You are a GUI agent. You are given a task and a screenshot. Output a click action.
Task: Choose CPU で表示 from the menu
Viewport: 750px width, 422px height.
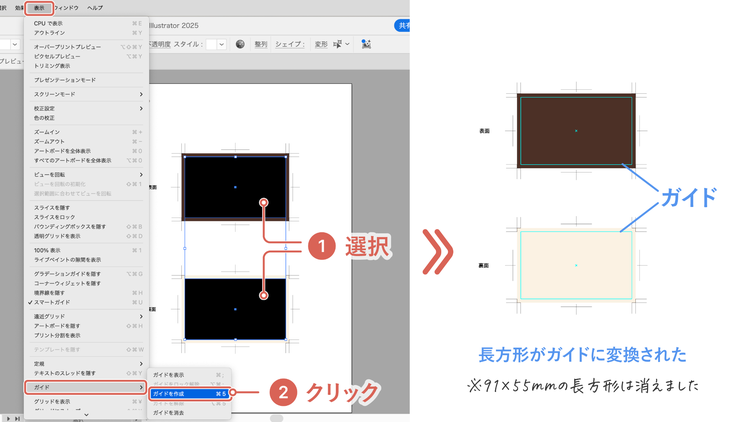click(87, 23)
